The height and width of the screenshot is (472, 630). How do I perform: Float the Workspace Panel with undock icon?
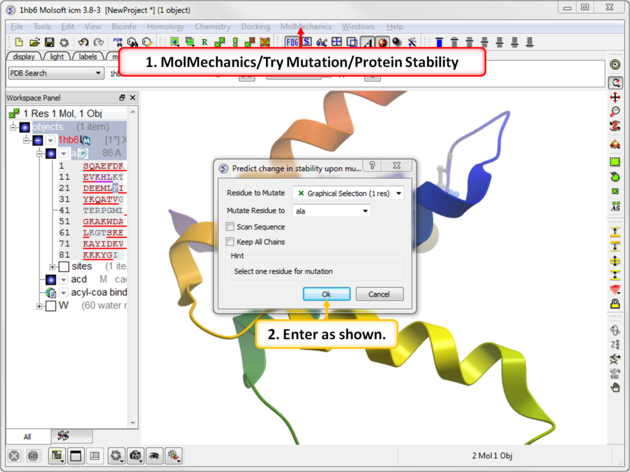pos(122,98)
